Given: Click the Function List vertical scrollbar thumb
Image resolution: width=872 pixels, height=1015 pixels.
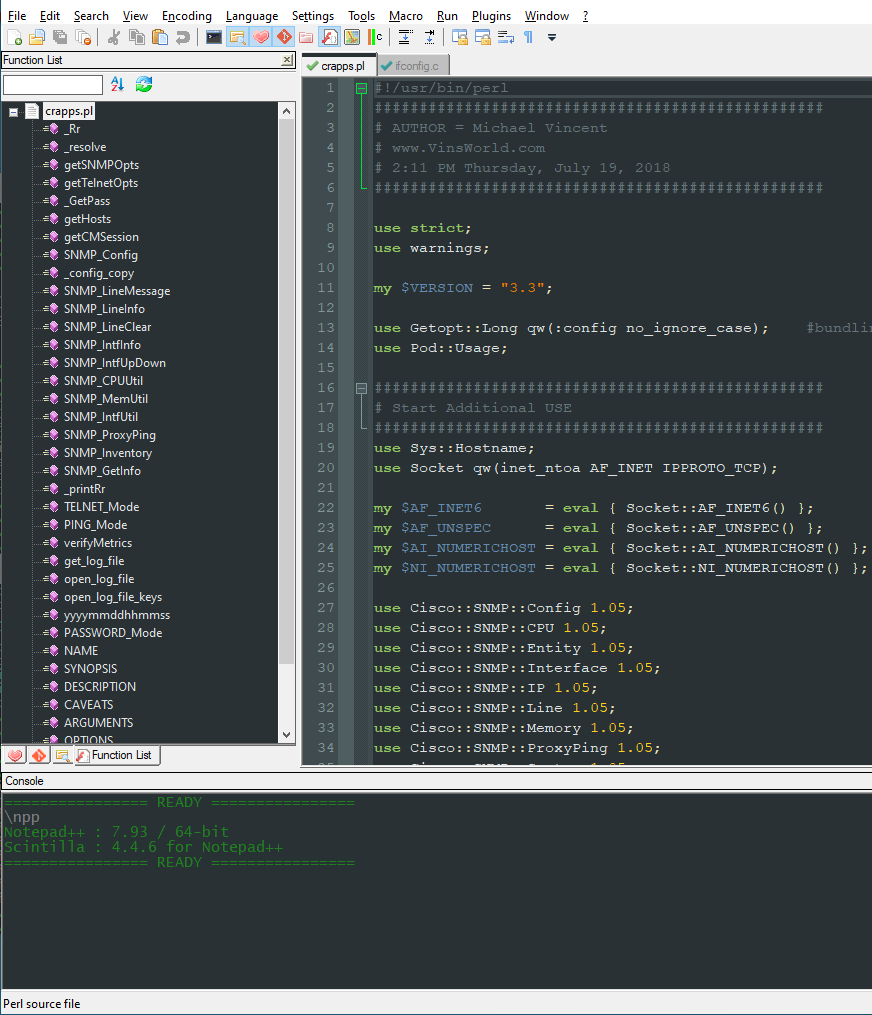Looking at the screenshot, I should [286, 392].
